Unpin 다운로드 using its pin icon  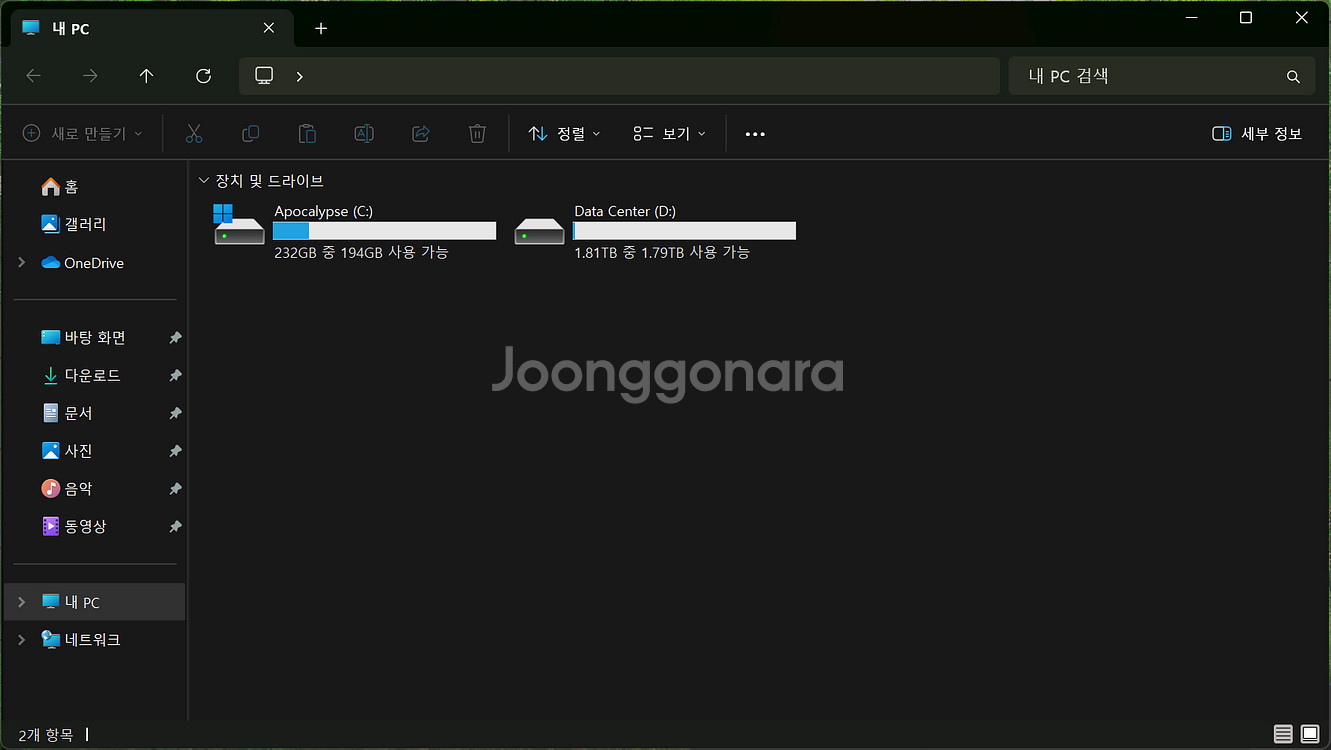(175, 376)
